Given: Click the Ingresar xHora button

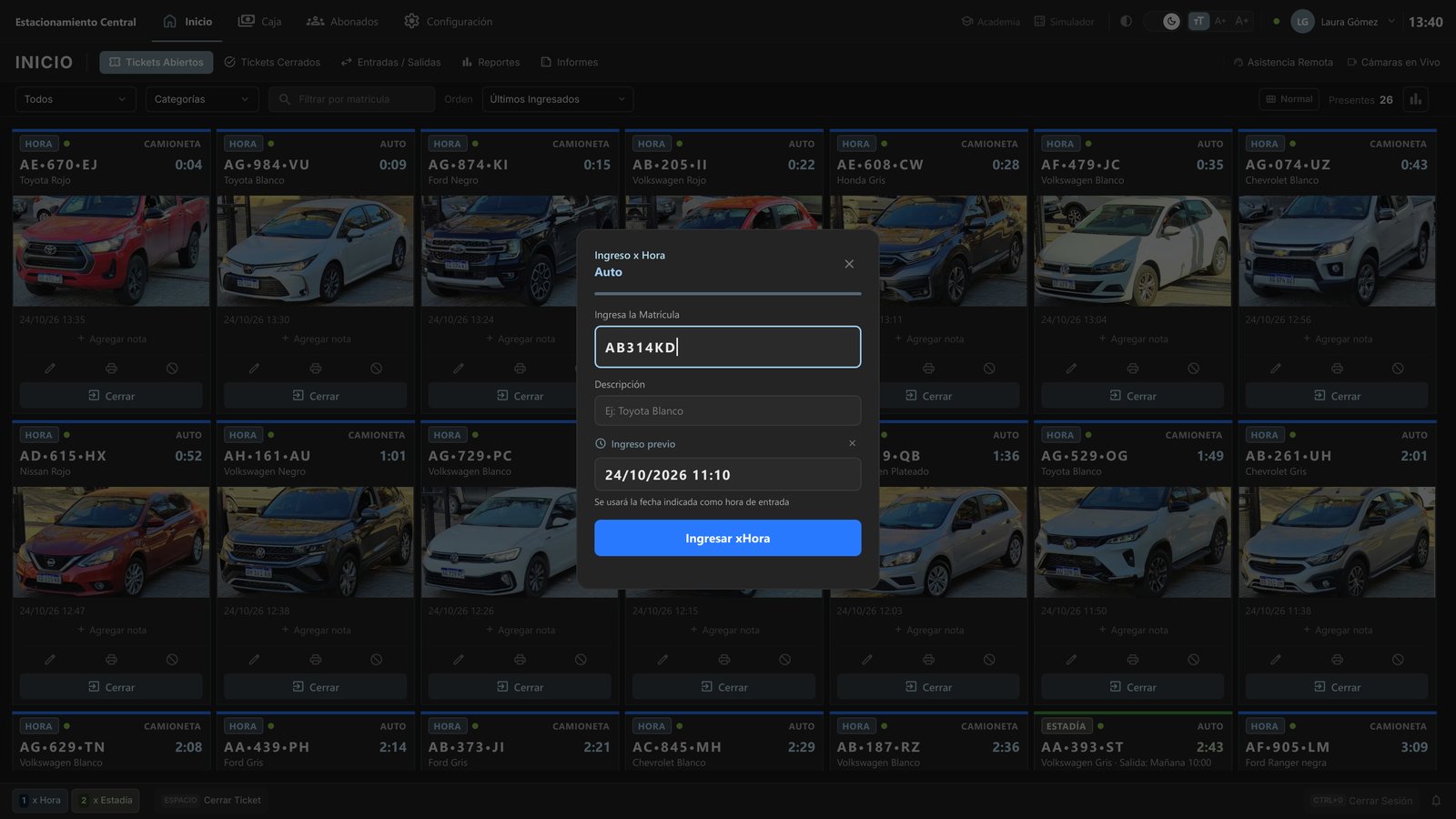Looking at the screenshot, I should point(728,538).
